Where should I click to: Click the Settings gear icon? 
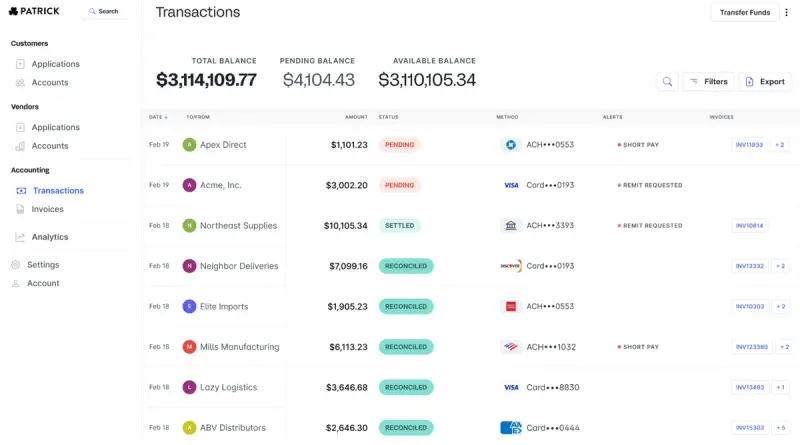pos(16,264)
